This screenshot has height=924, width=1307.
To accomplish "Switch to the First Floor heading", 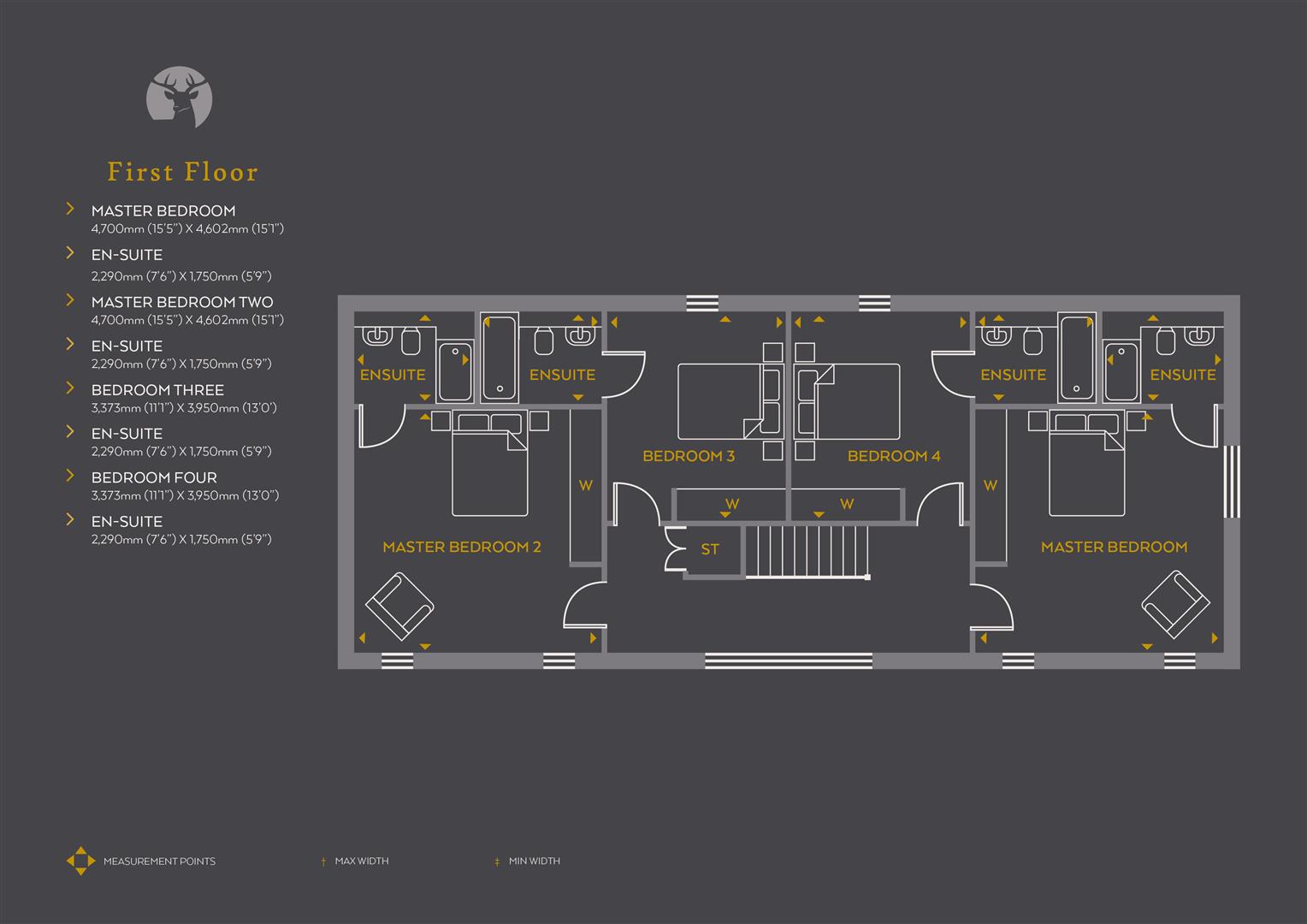I will tap(182, 171).
